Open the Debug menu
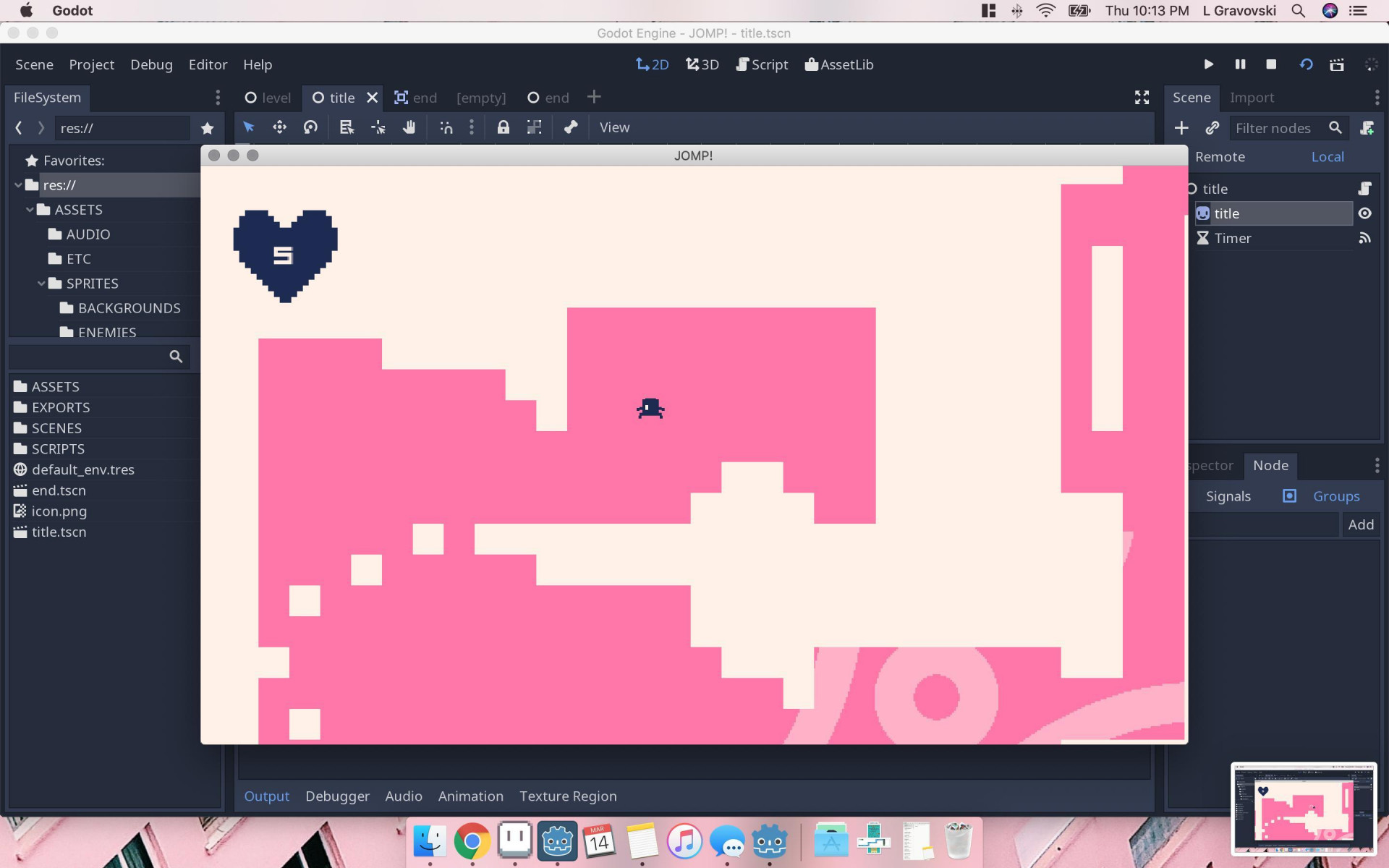This screenshot has height=868, width=1389. 151,64
